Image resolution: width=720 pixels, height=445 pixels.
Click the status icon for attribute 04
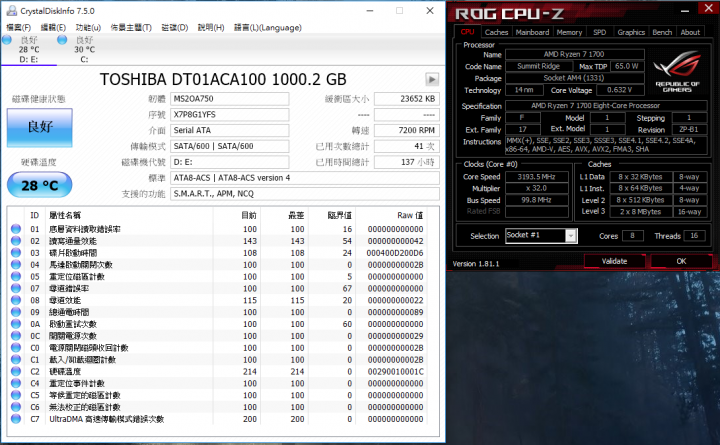[16, 265]
